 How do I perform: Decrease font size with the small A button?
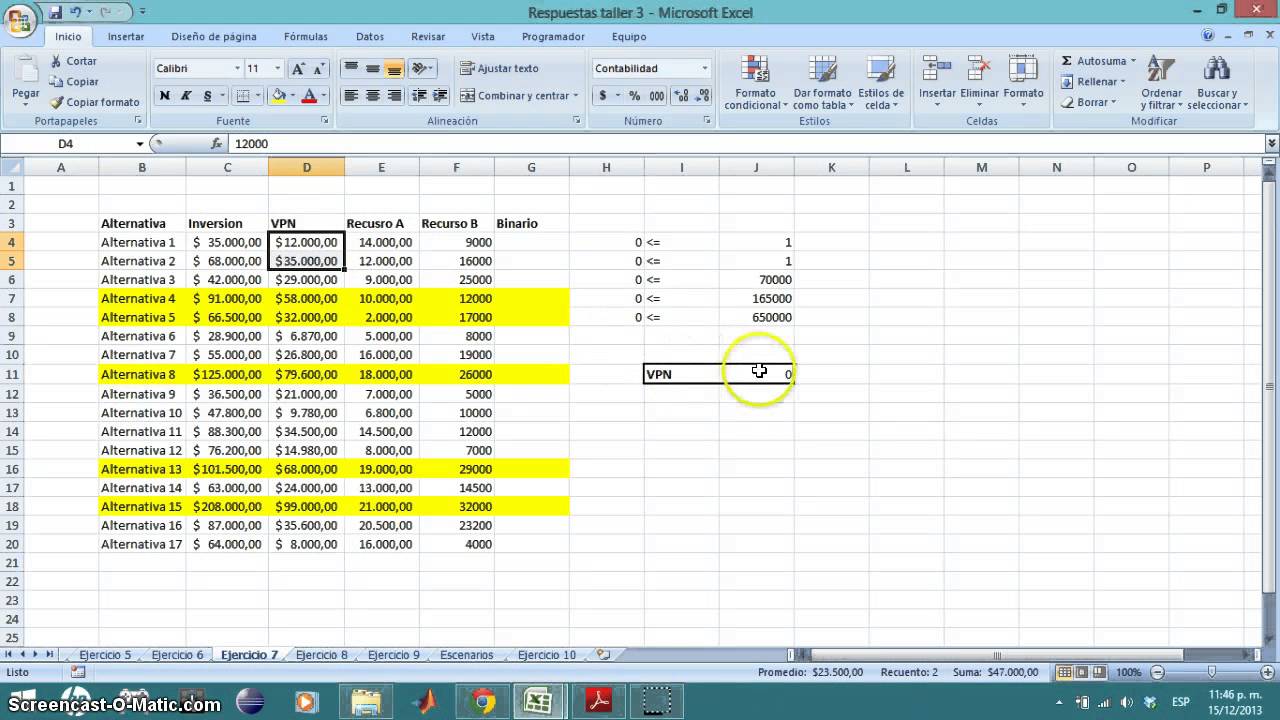pyautogui.click(x=320, y=68)
